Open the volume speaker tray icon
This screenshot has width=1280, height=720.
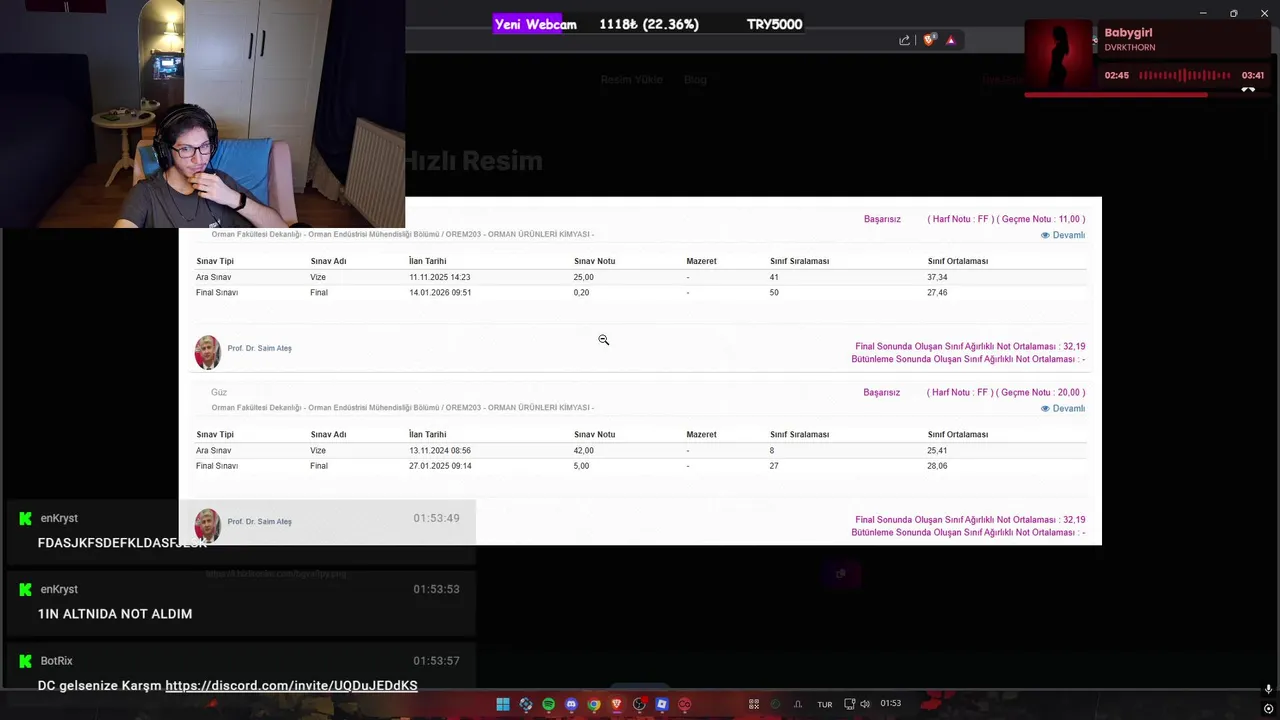[x=865, y=704]
